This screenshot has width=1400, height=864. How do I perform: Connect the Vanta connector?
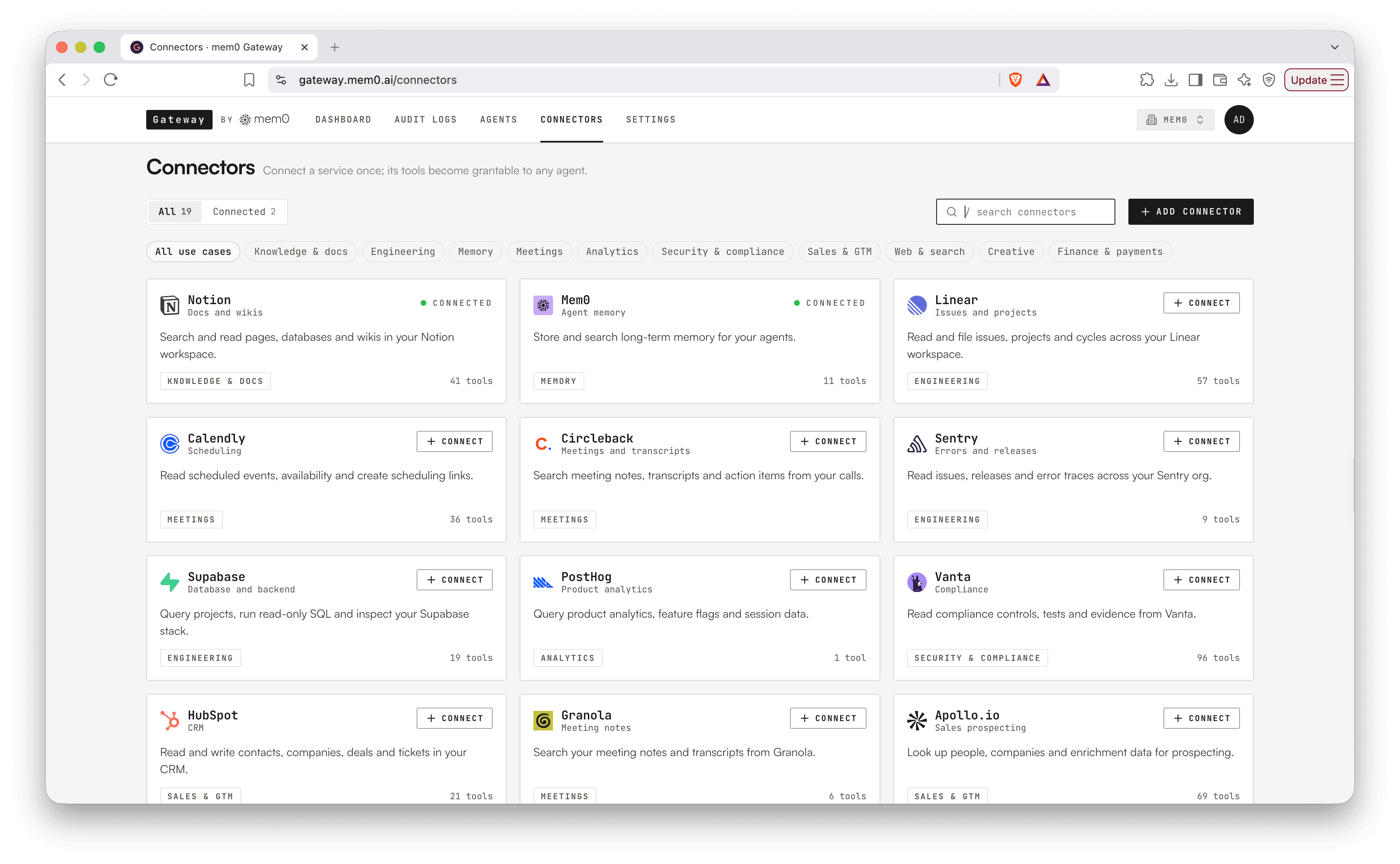pyautogui.click(x=1201, y=579)
